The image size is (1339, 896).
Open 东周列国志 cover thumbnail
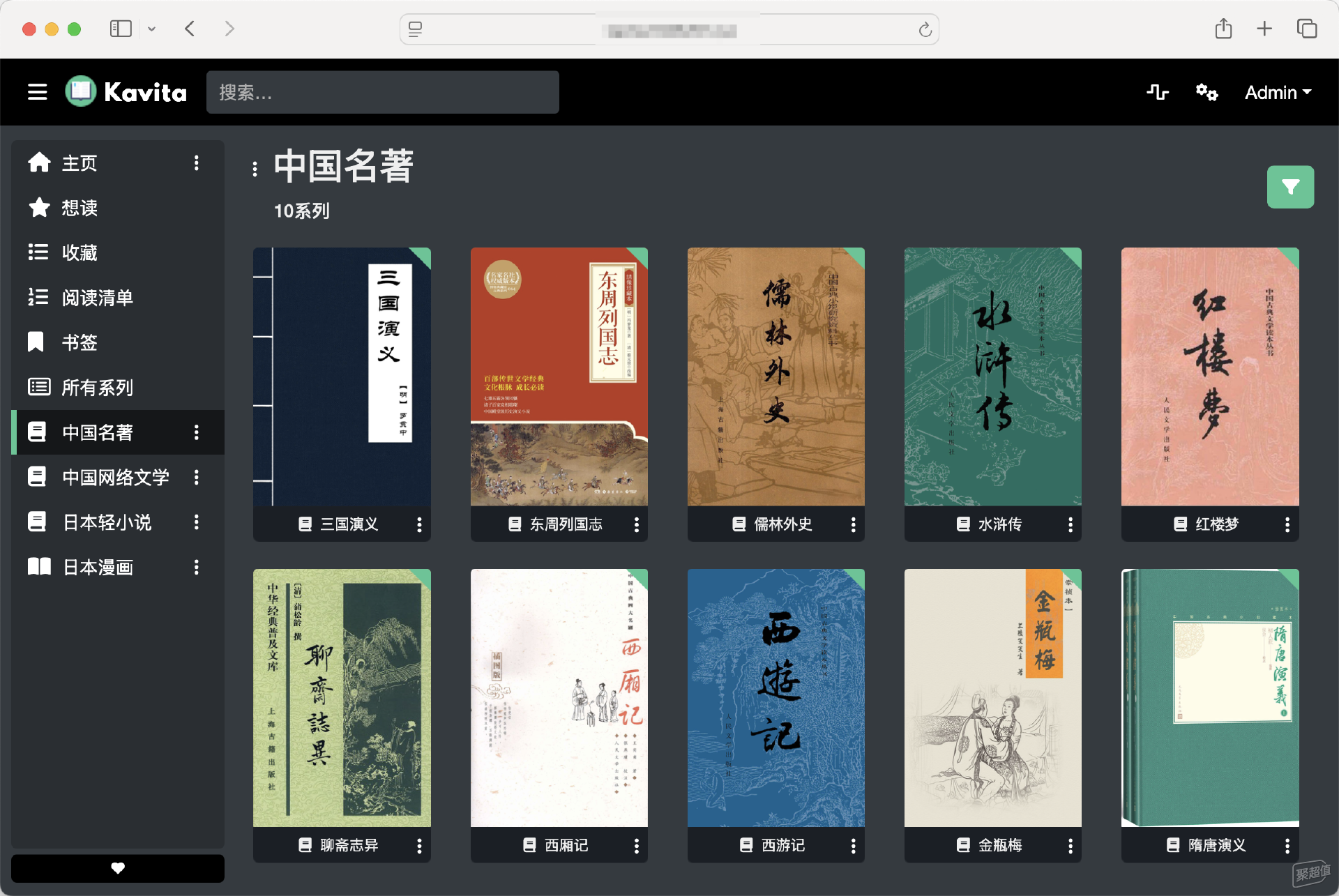click(x=559, y=377)
